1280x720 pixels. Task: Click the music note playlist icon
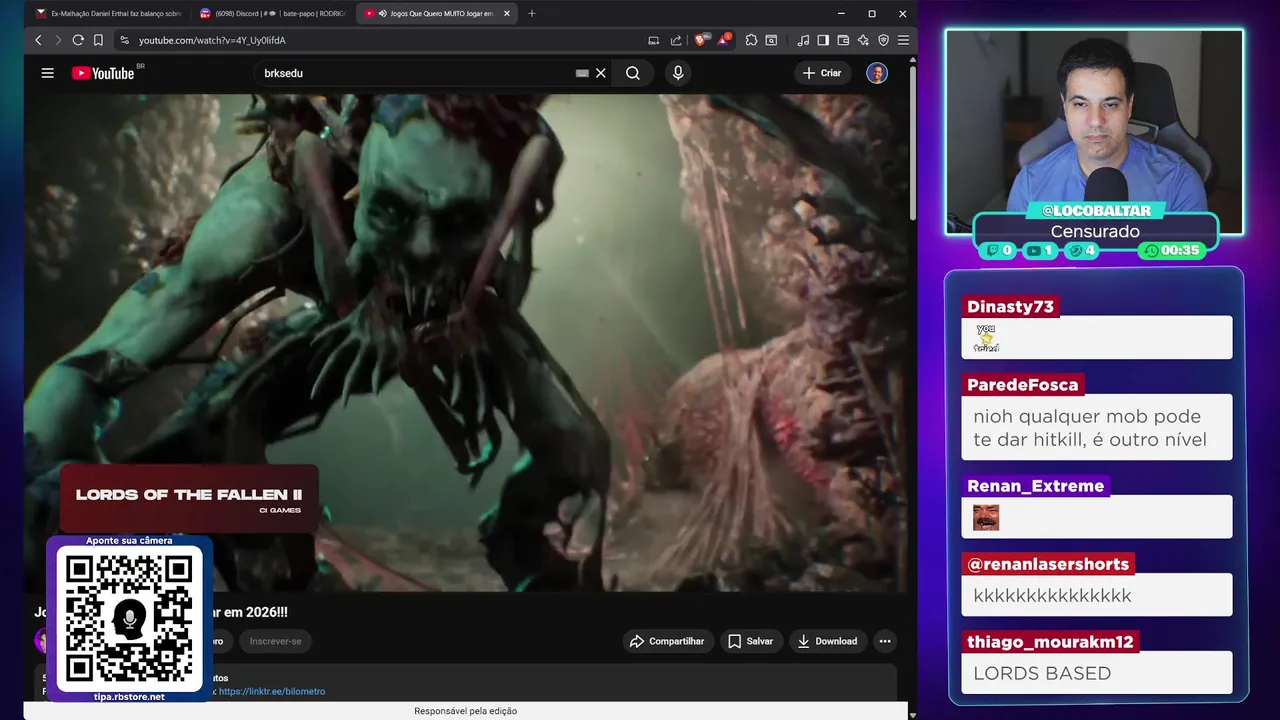(x=803, y=40)
